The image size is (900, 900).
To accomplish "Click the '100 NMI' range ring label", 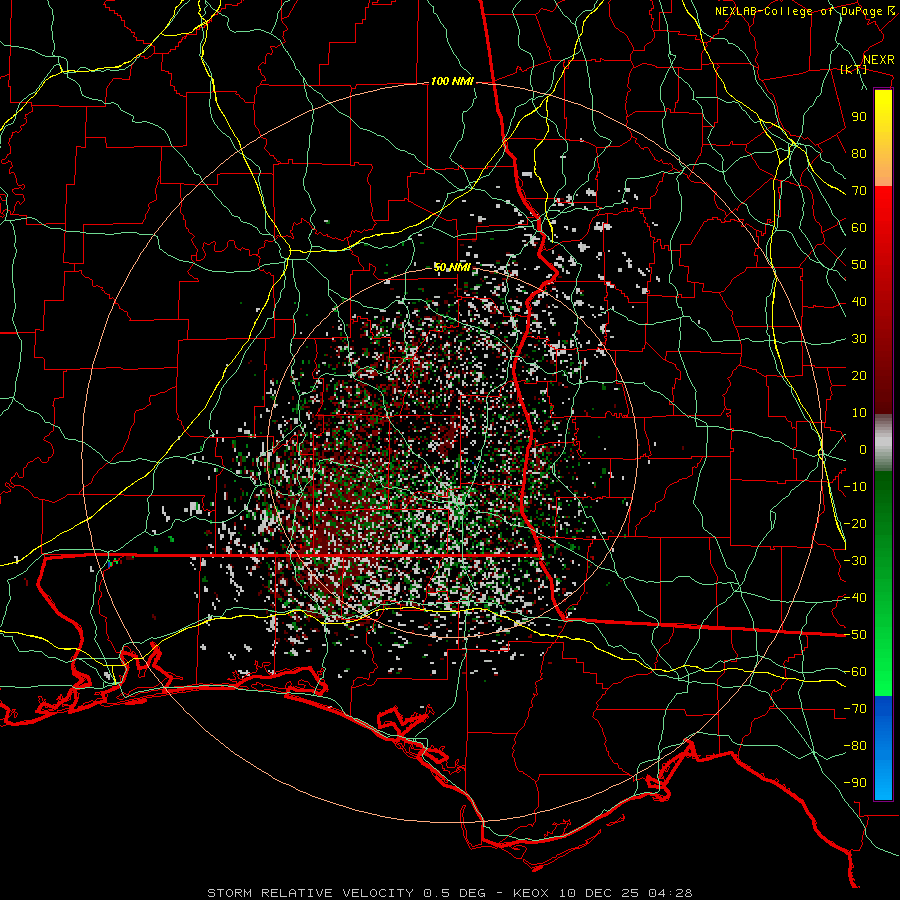I will coord(452,82).
